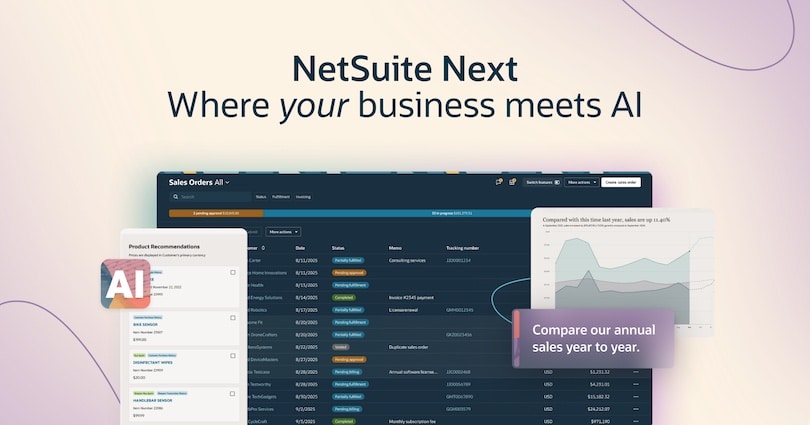Click the Product Recommendations panel title
The image size is (810, 425).
coord(164,247)
